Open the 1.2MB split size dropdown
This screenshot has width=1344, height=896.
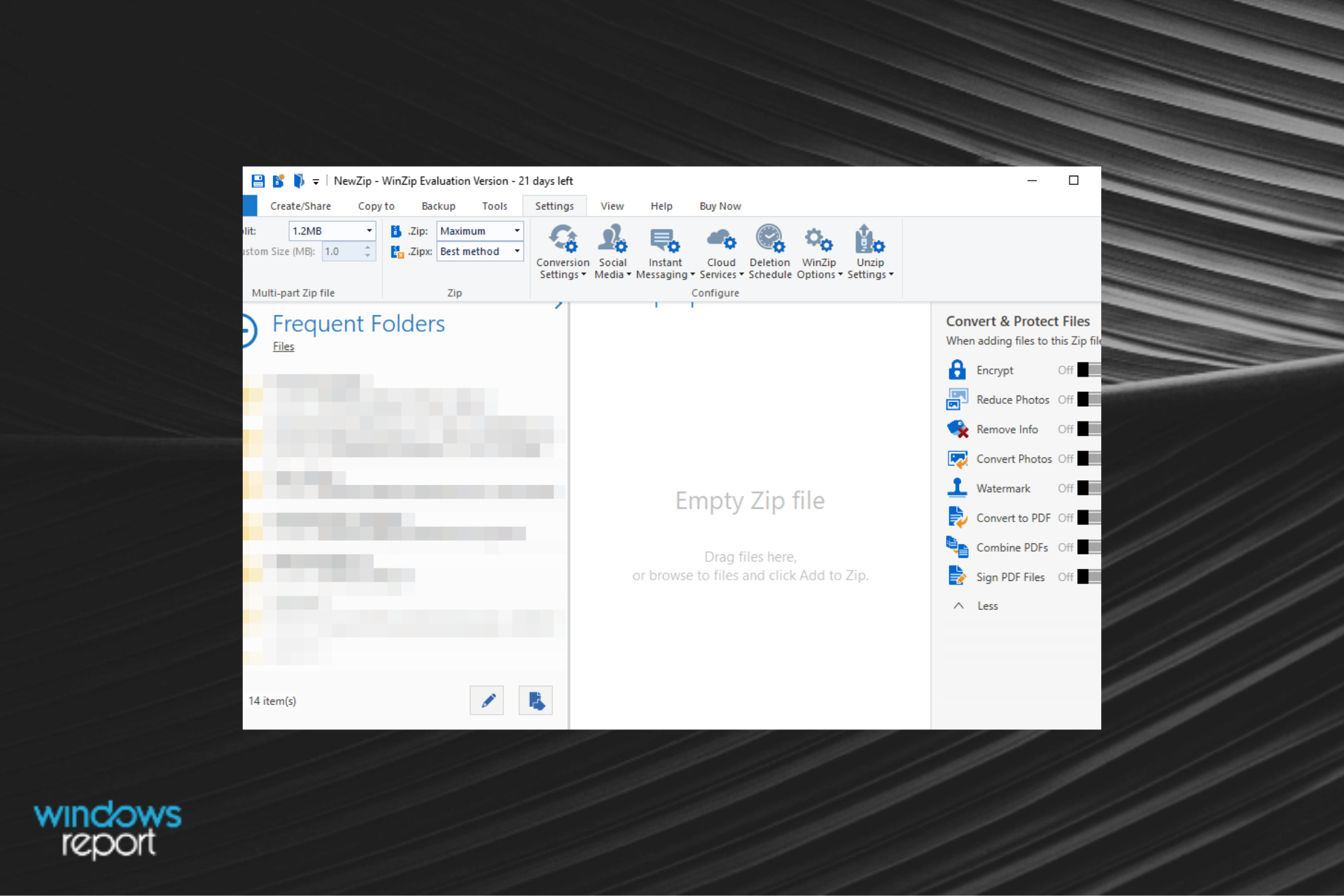pos(332,231)
